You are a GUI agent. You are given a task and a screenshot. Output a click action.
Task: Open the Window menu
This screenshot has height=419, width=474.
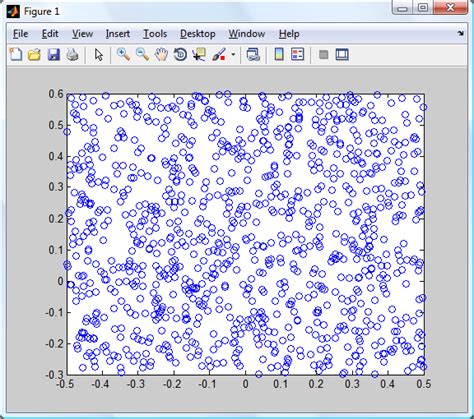[x=247, y=34]
